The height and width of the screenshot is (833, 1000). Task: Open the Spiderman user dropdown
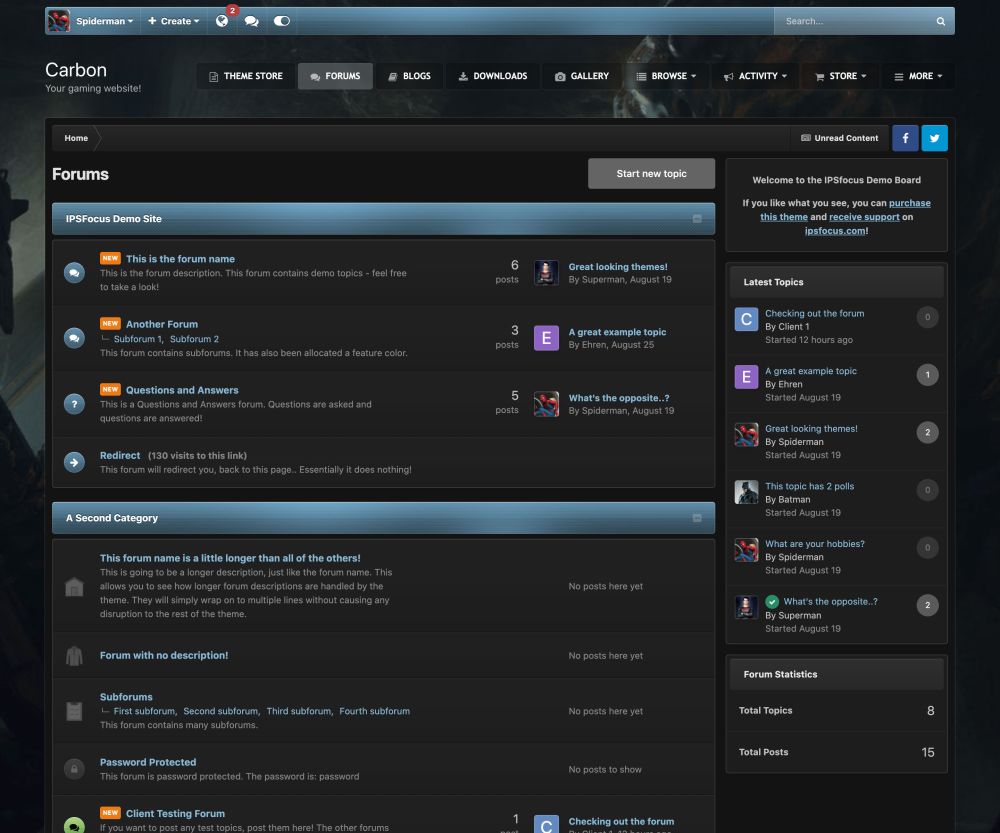coord(91,21)
